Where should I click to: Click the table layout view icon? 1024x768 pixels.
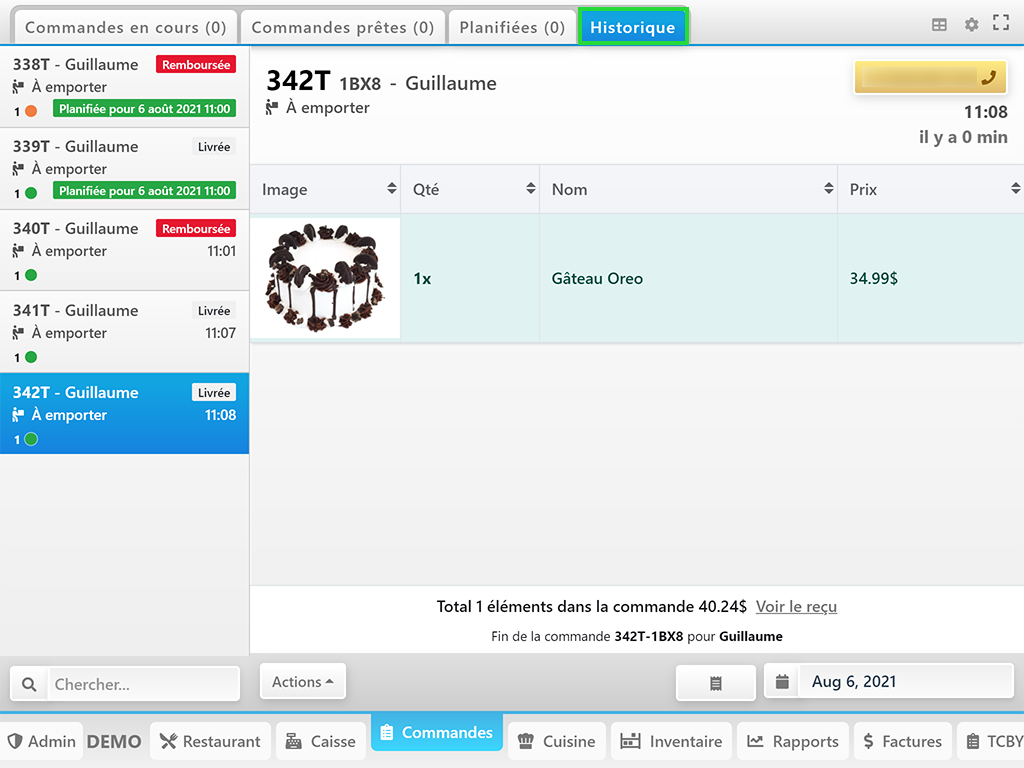(939, 25)
